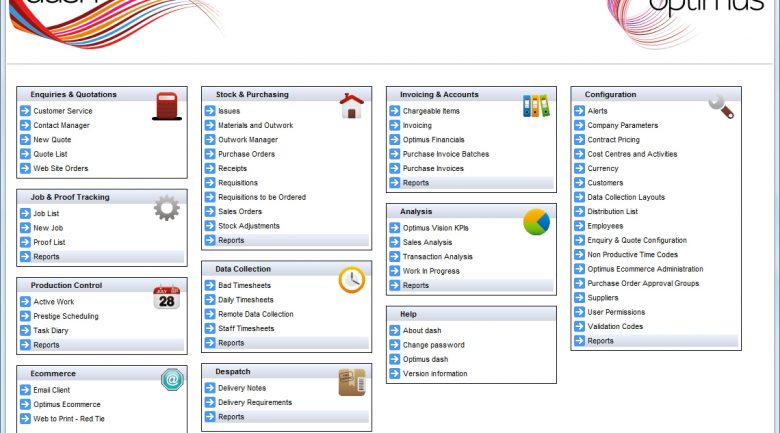The height and width of the screenshot is (433, 780).
Task: Click the pie chart icon in Analysis
Action: coord(536,222)
